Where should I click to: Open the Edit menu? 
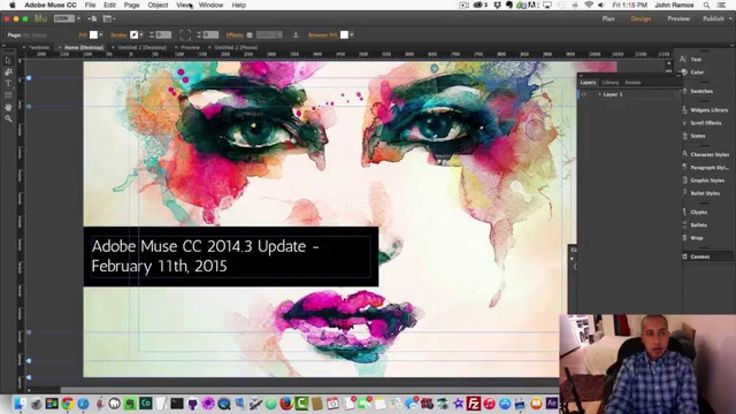click(x=109, y=5)
